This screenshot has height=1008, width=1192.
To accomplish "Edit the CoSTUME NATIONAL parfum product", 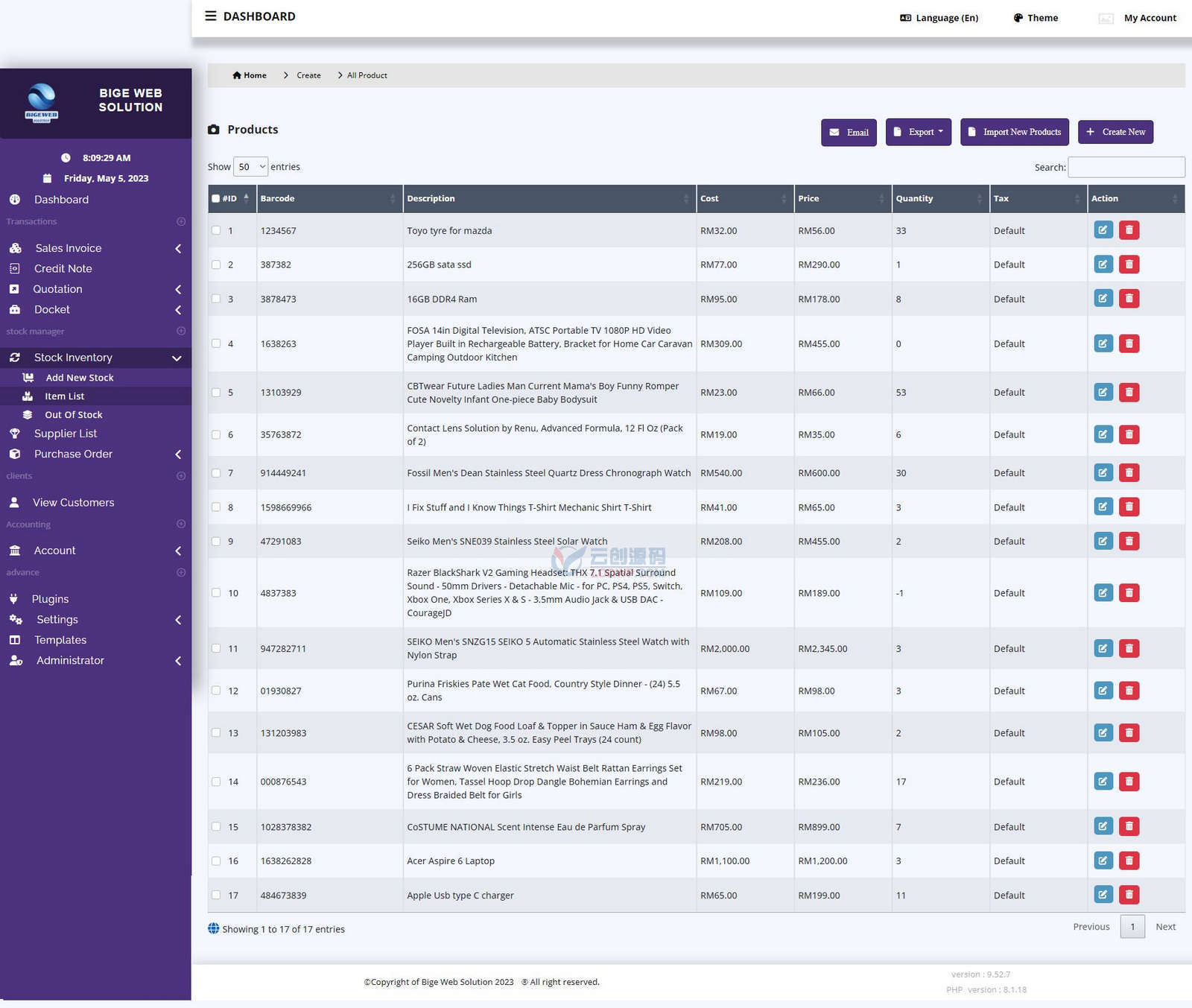I will coord(1103,826).
